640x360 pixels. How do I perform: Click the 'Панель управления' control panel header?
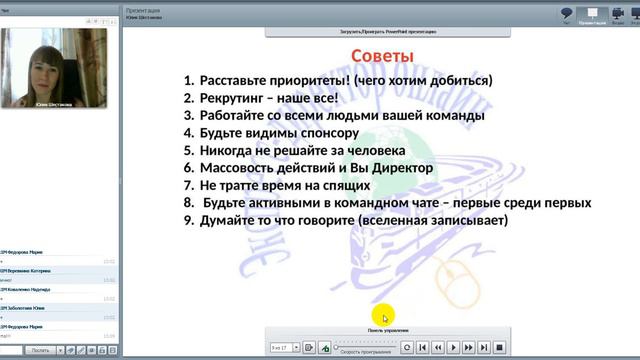pos(388,331)
